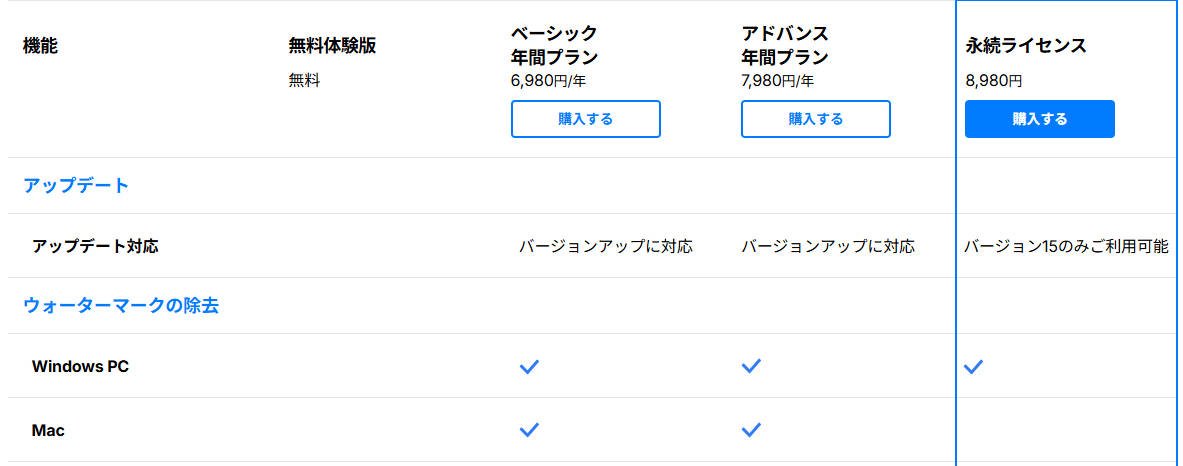Select the Windows PC row label
The height and width of the screenshot is (466, 1183).
(80, 367)
